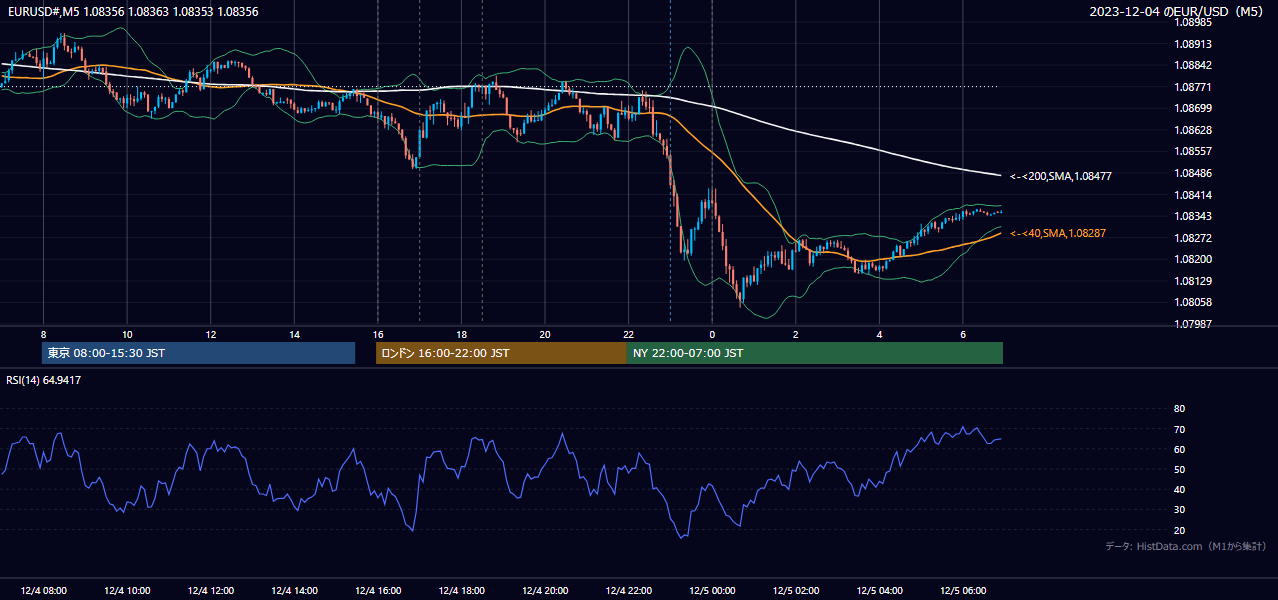
Task: Click the 12/5 04:00 time label
Action: [x=879, y=591]
